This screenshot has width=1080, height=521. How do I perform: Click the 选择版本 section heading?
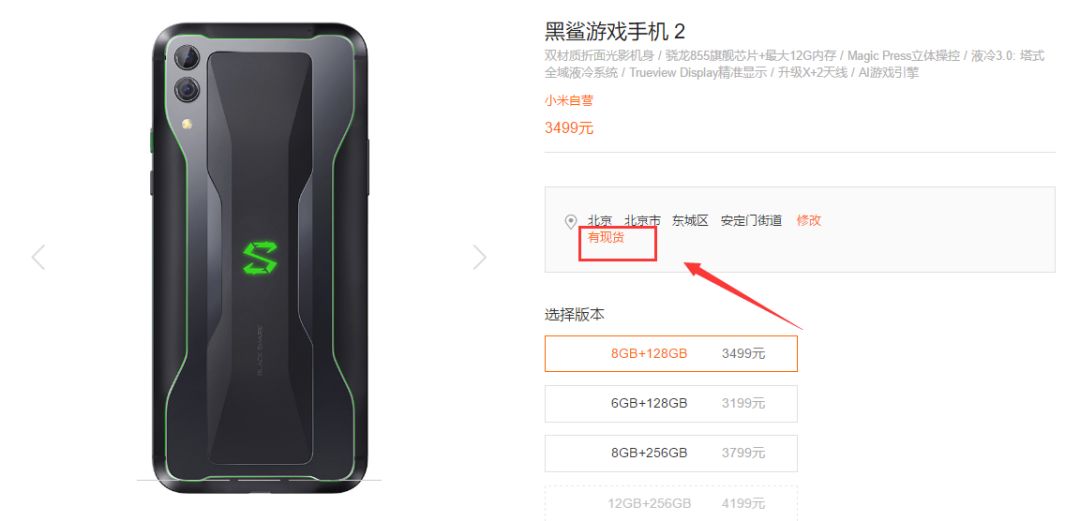tap(574, 314)
